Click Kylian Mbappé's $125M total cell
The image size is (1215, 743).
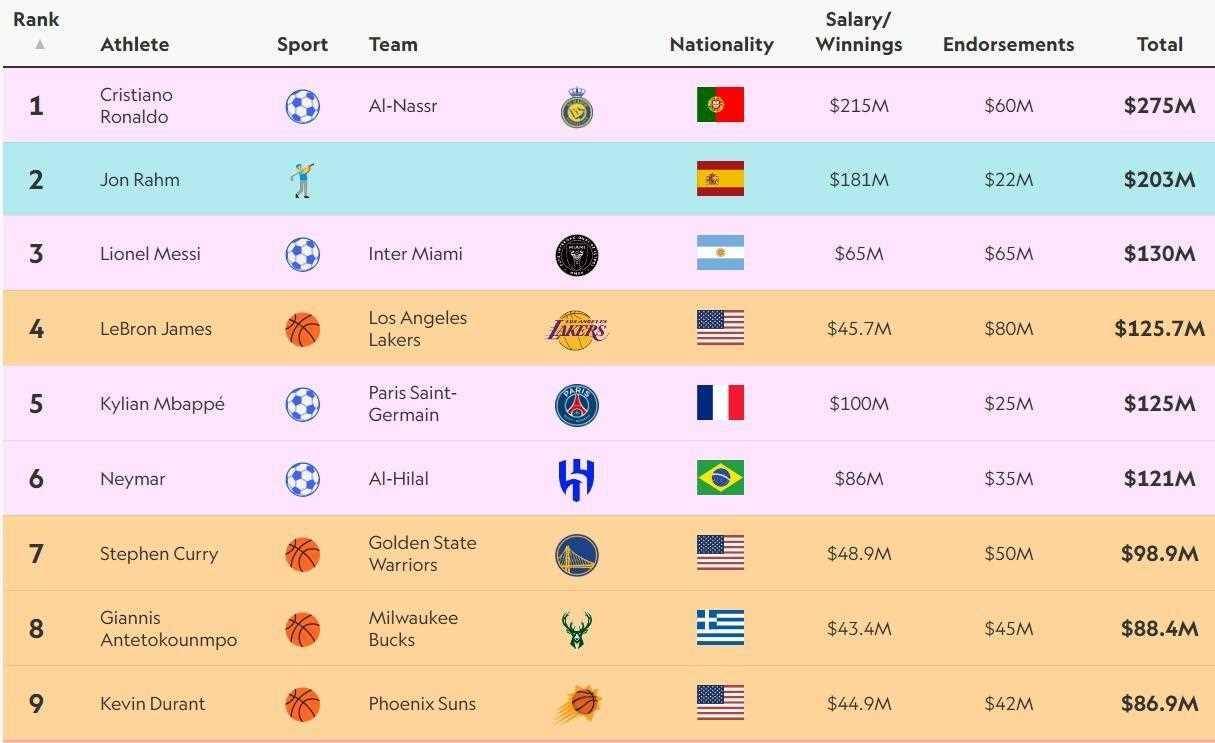tap(1159, 404)
